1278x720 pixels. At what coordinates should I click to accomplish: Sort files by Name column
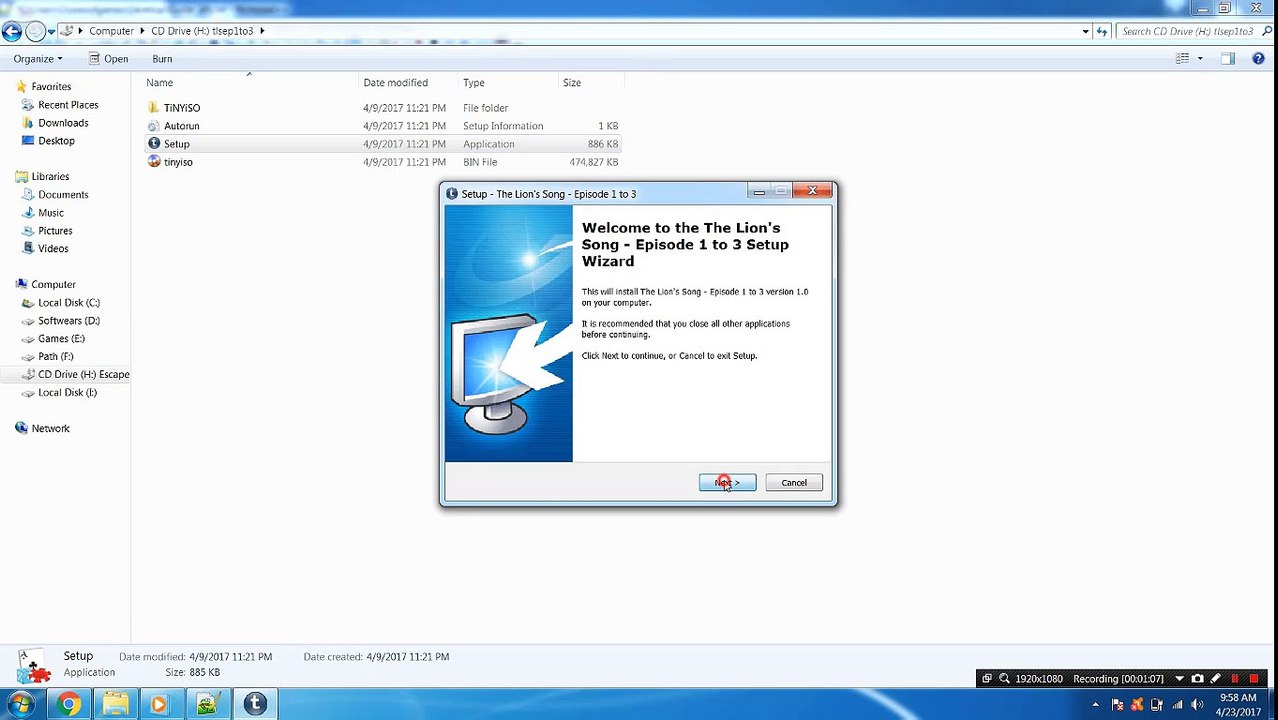pyautogui.click(x=160, y=83)
